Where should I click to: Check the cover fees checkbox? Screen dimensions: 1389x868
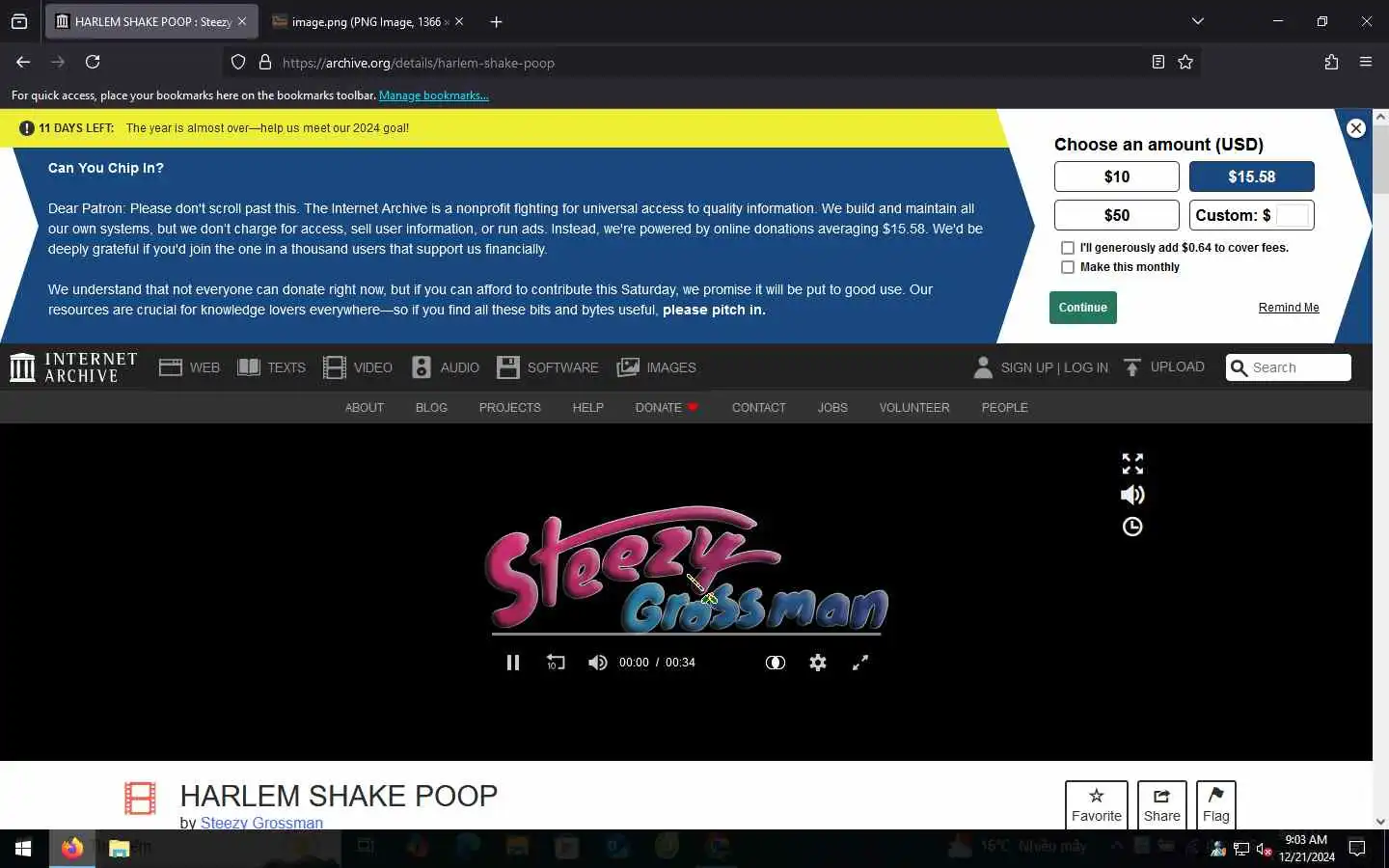click(x=1068, y=248)
